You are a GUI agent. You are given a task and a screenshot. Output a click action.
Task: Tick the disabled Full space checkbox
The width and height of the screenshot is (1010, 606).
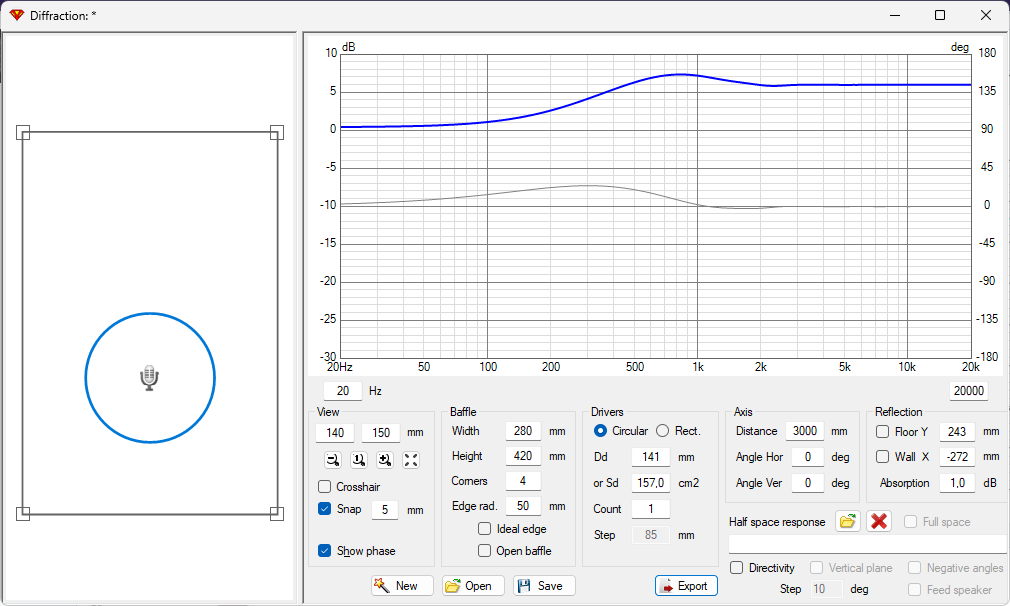[911, 522]
